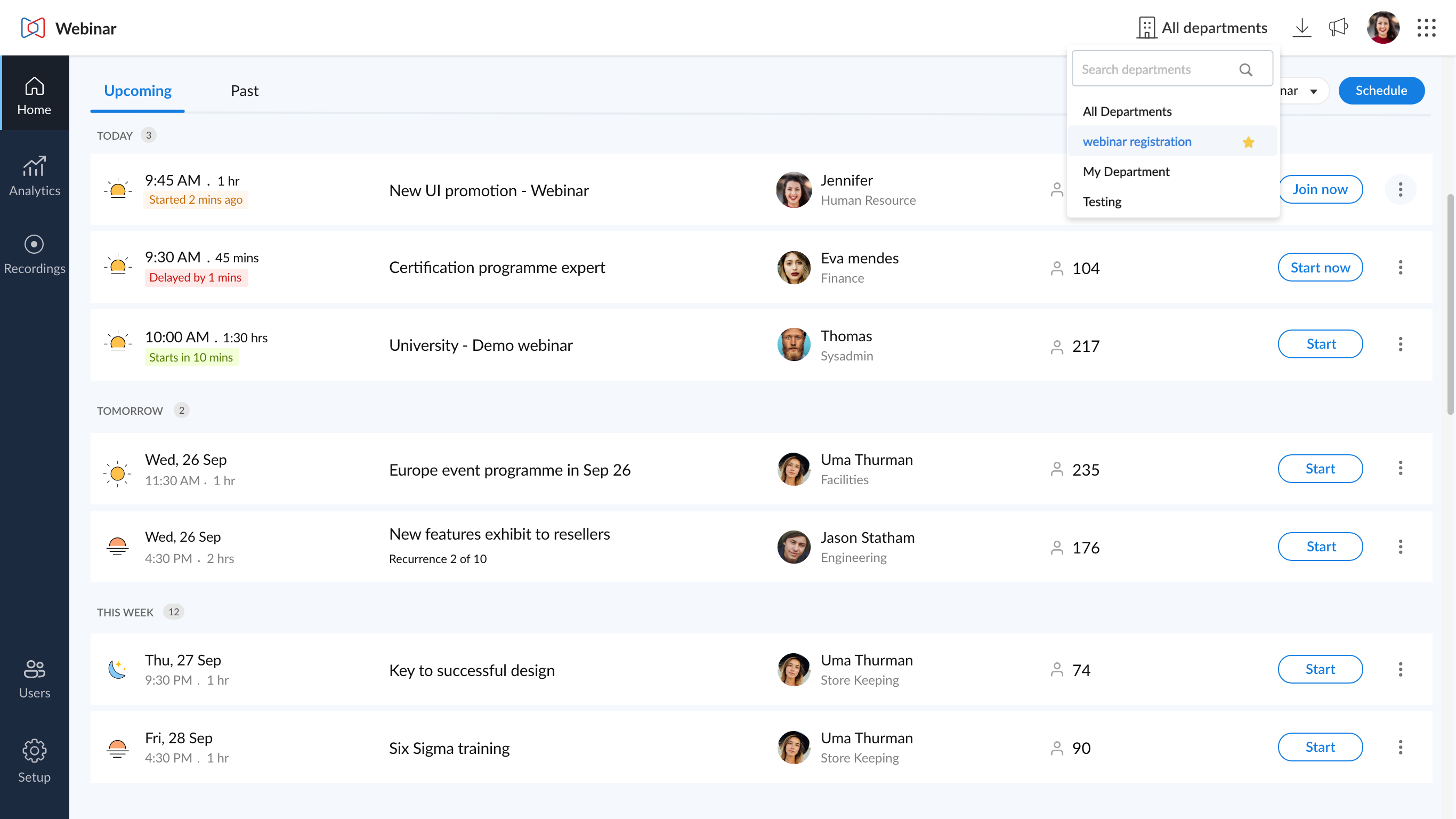This screenshot has width=1456, height=819.
Task: Toggle favorite star on webinar registration
Action: 1249,142
